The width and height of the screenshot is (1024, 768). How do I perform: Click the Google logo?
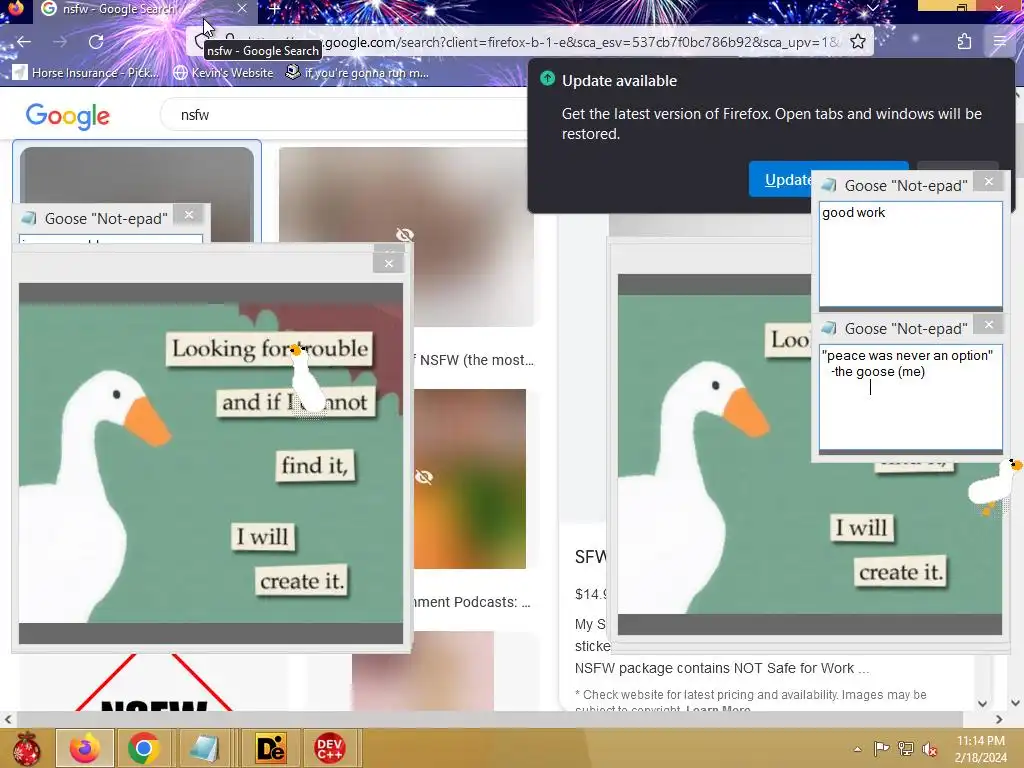pyautogui.click(x=68, y=116)
